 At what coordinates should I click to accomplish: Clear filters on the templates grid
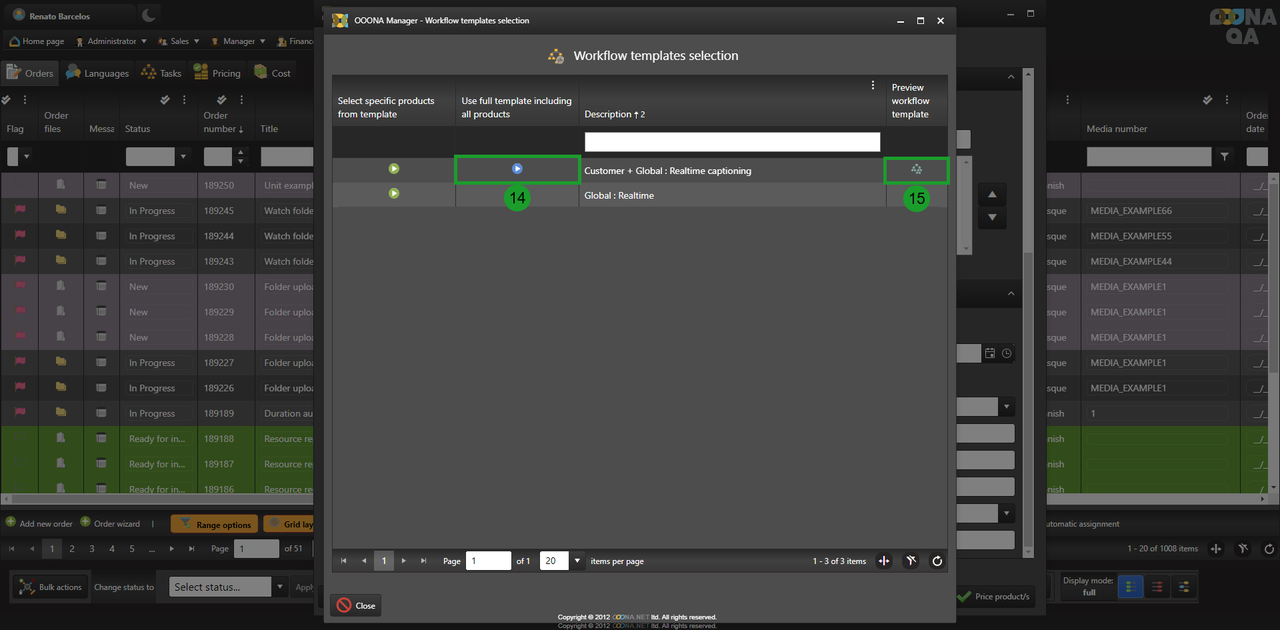tap(910, 561)
